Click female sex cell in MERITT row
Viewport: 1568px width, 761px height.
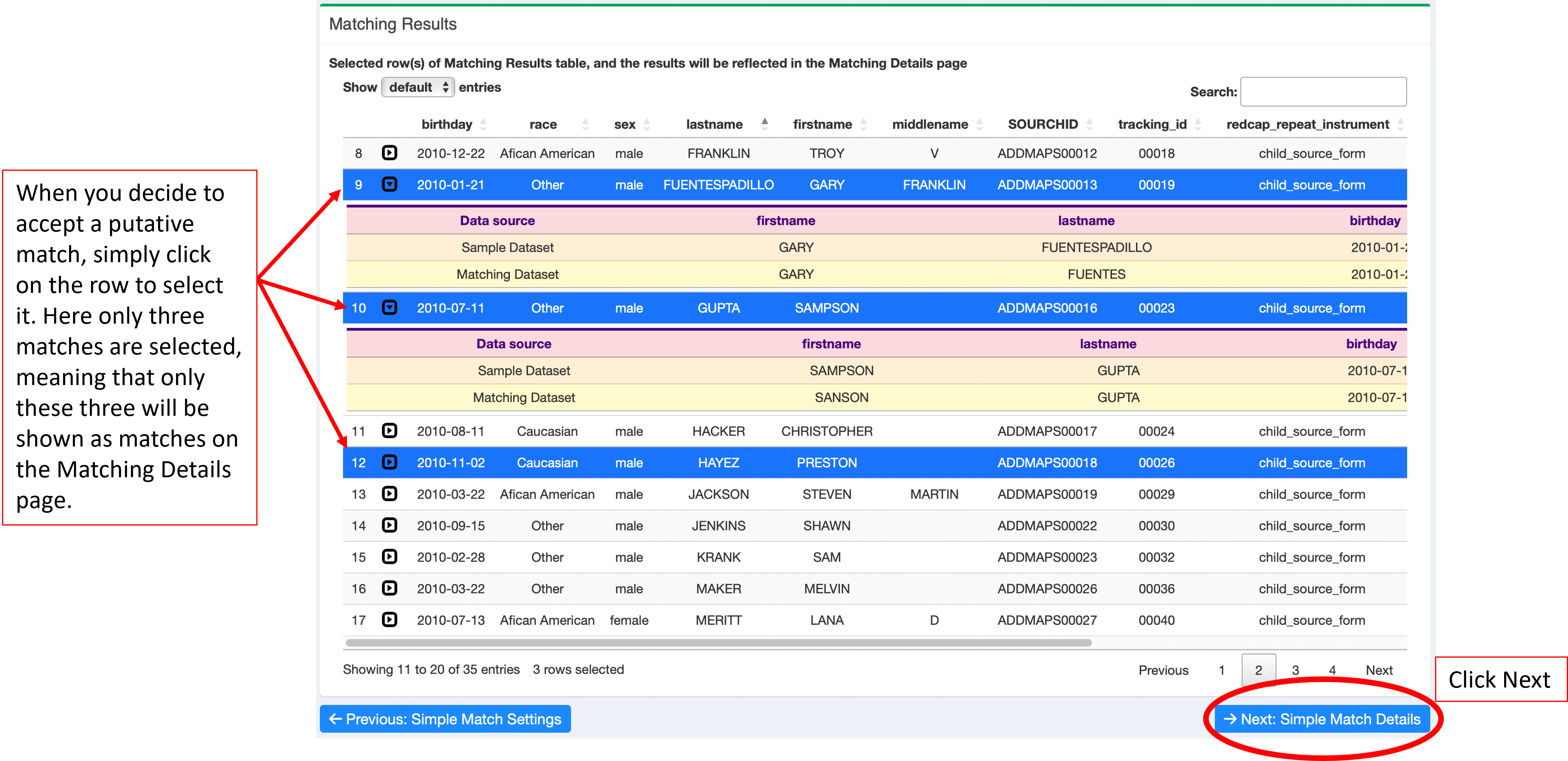[x=629, y=621]
